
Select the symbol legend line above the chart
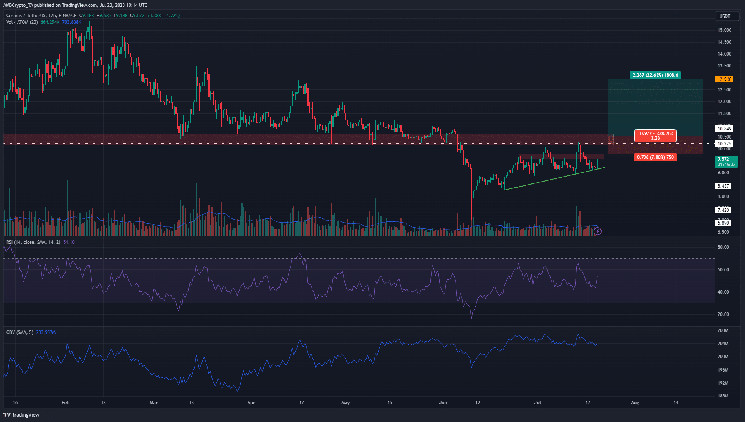[x=93, y=15]
